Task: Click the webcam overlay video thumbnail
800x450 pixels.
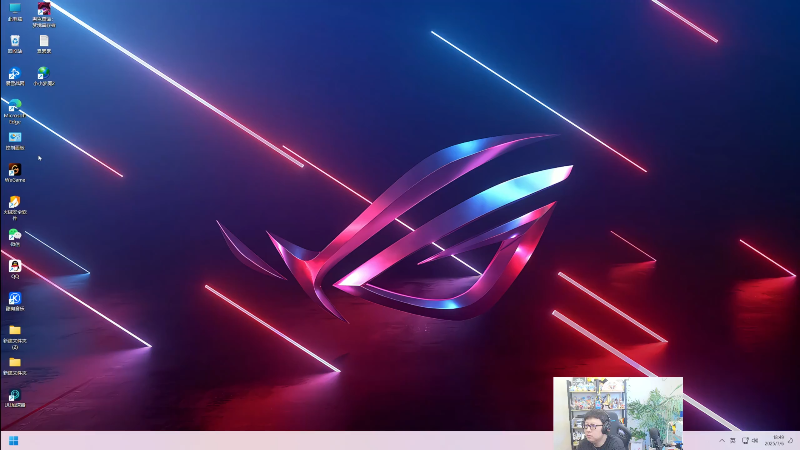Action: (618, 413)
